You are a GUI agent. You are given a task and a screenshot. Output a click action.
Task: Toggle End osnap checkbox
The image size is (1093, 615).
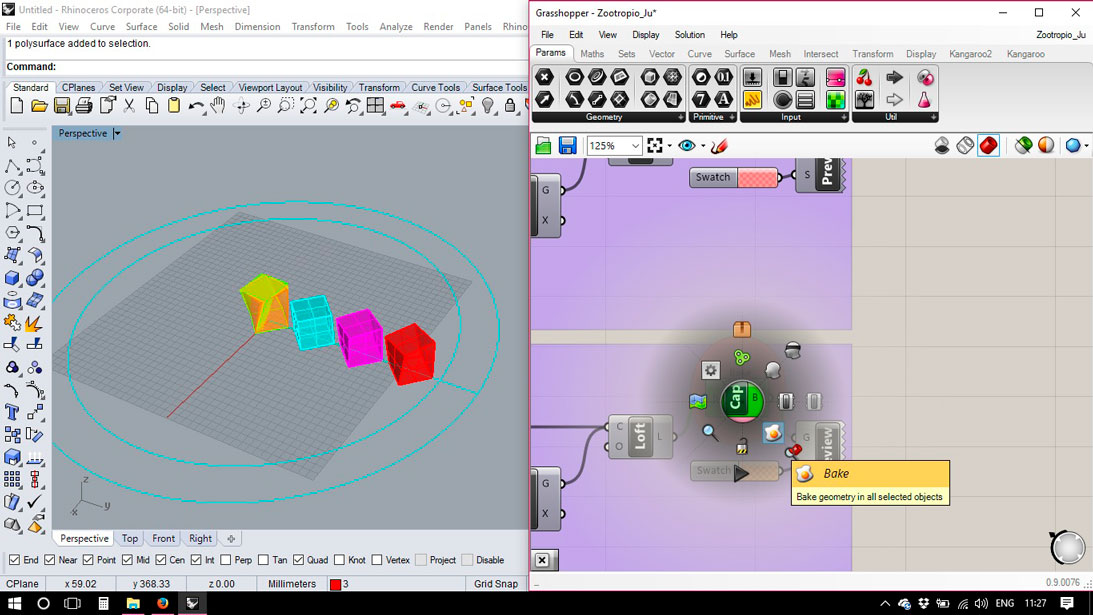(14, 560)
